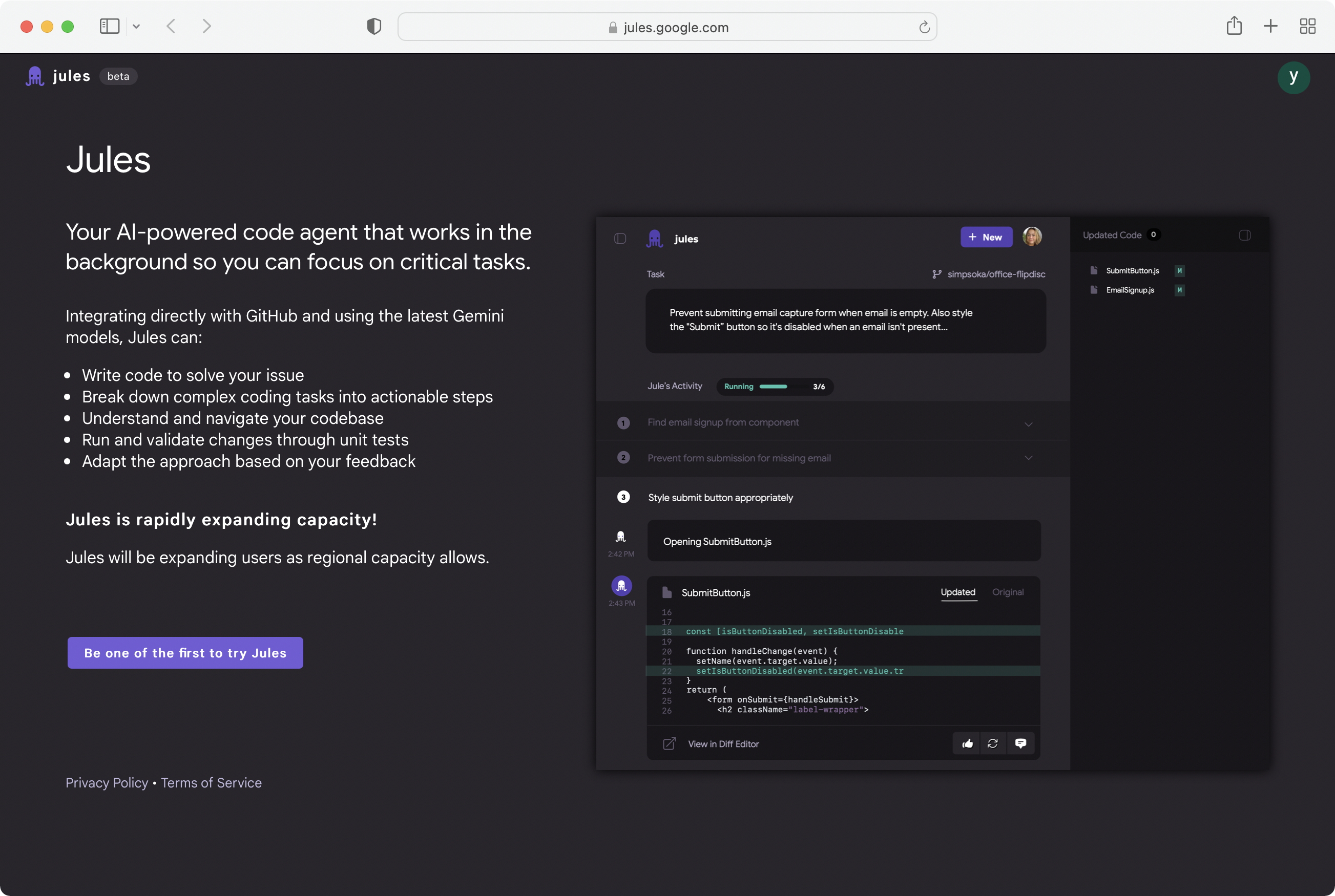Click the file icon beside EmailSignup.js

coord(1094,290)
